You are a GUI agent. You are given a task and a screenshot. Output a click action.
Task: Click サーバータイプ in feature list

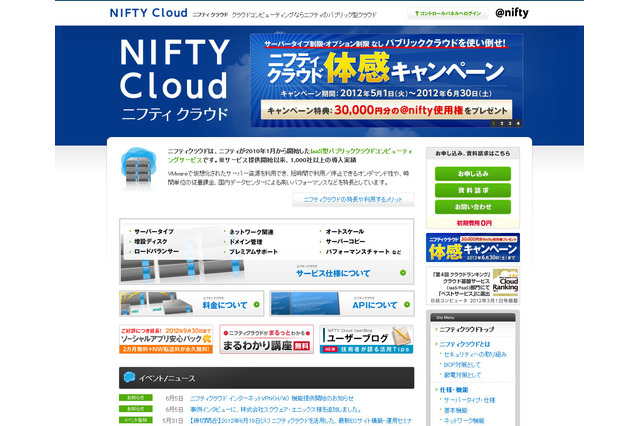154,232
